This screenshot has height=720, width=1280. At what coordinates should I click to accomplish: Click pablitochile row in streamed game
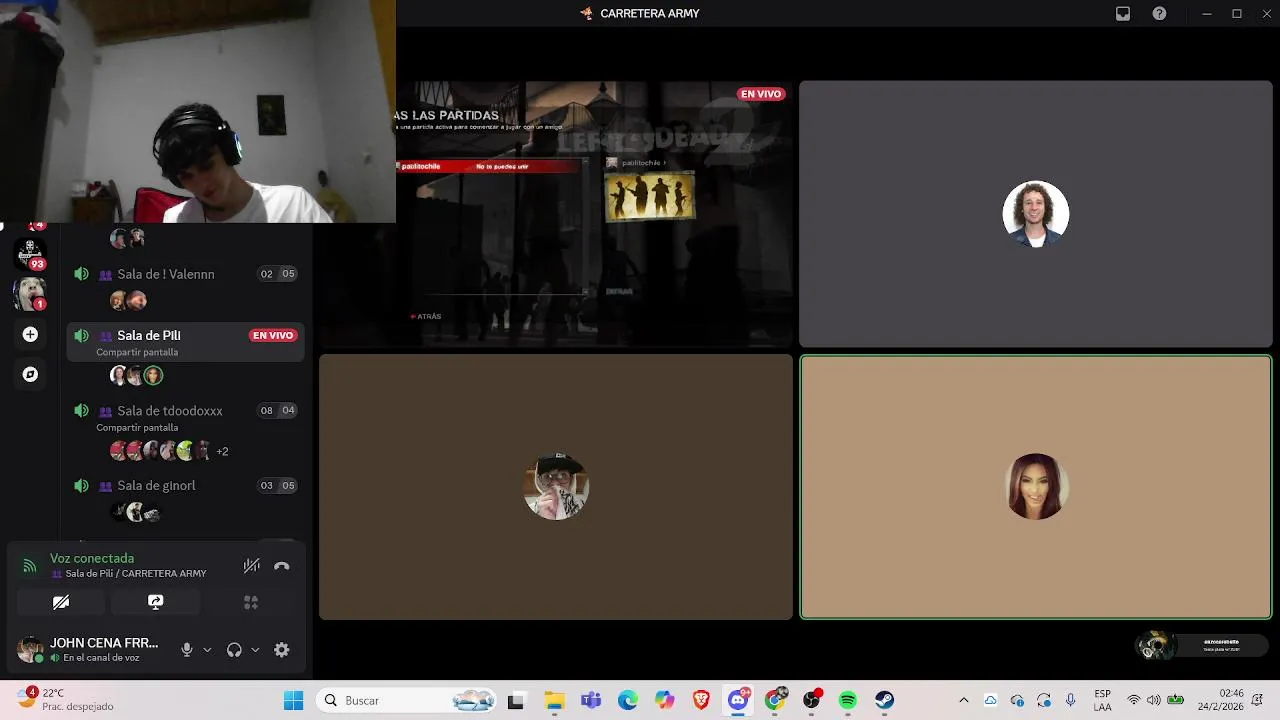click(x=488, y=166)
